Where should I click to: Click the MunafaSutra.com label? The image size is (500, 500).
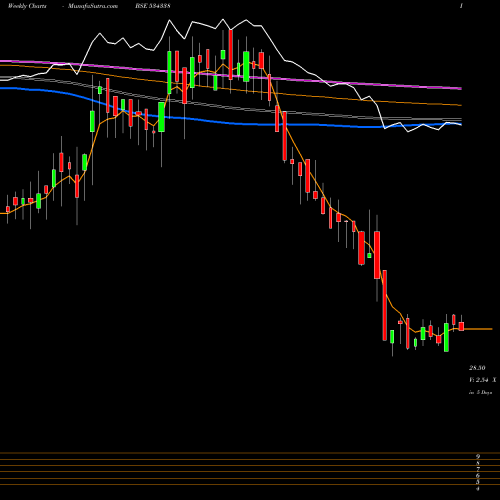[93, 6]
